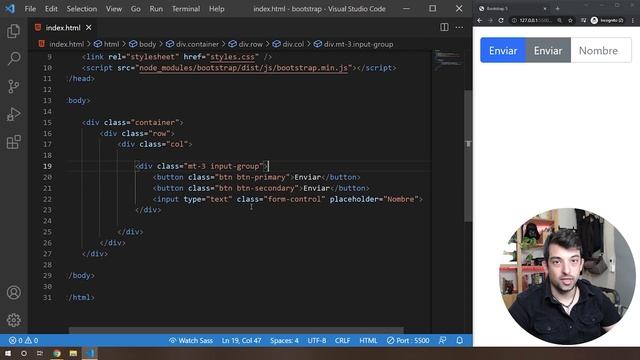Open a new browser tab
The height and width of the screenshot is (360, 640).
coord(558,8)
